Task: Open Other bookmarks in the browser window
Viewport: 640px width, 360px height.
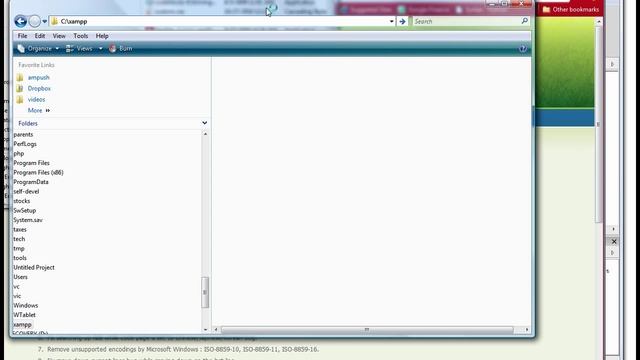Action: tap(571, 9)
